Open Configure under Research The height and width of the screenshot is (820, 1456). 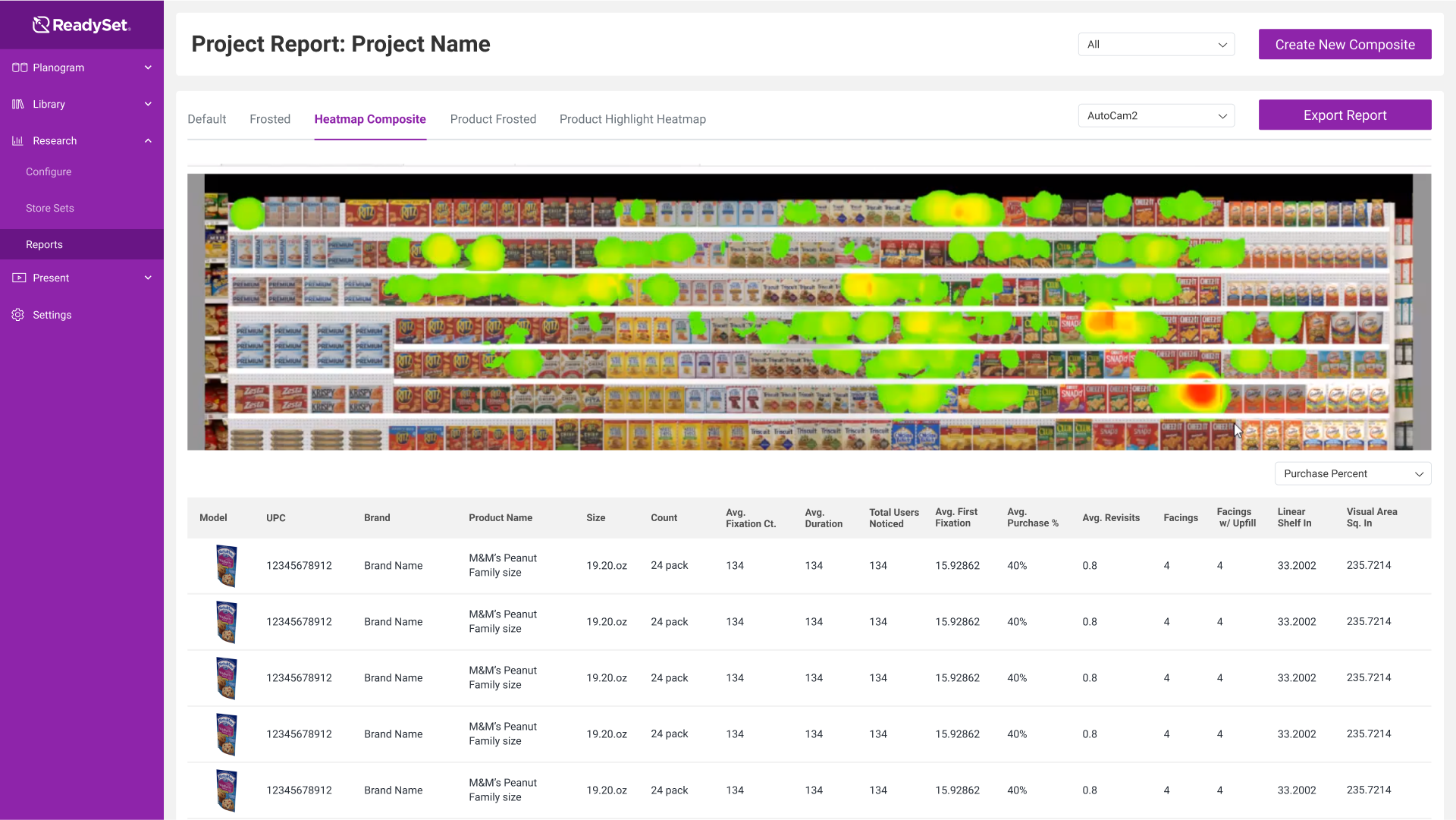(49, 171)
